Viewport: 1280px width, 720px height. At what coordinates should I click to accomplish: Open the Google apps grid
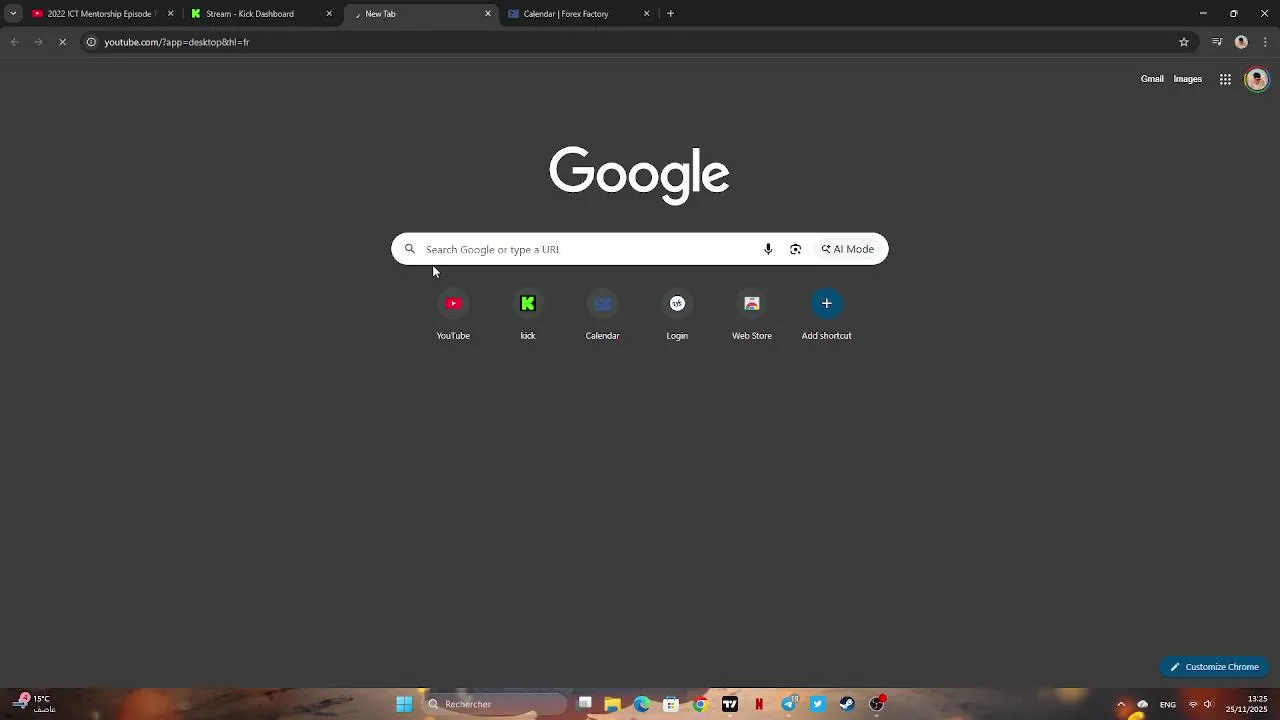click(1225, 79)
